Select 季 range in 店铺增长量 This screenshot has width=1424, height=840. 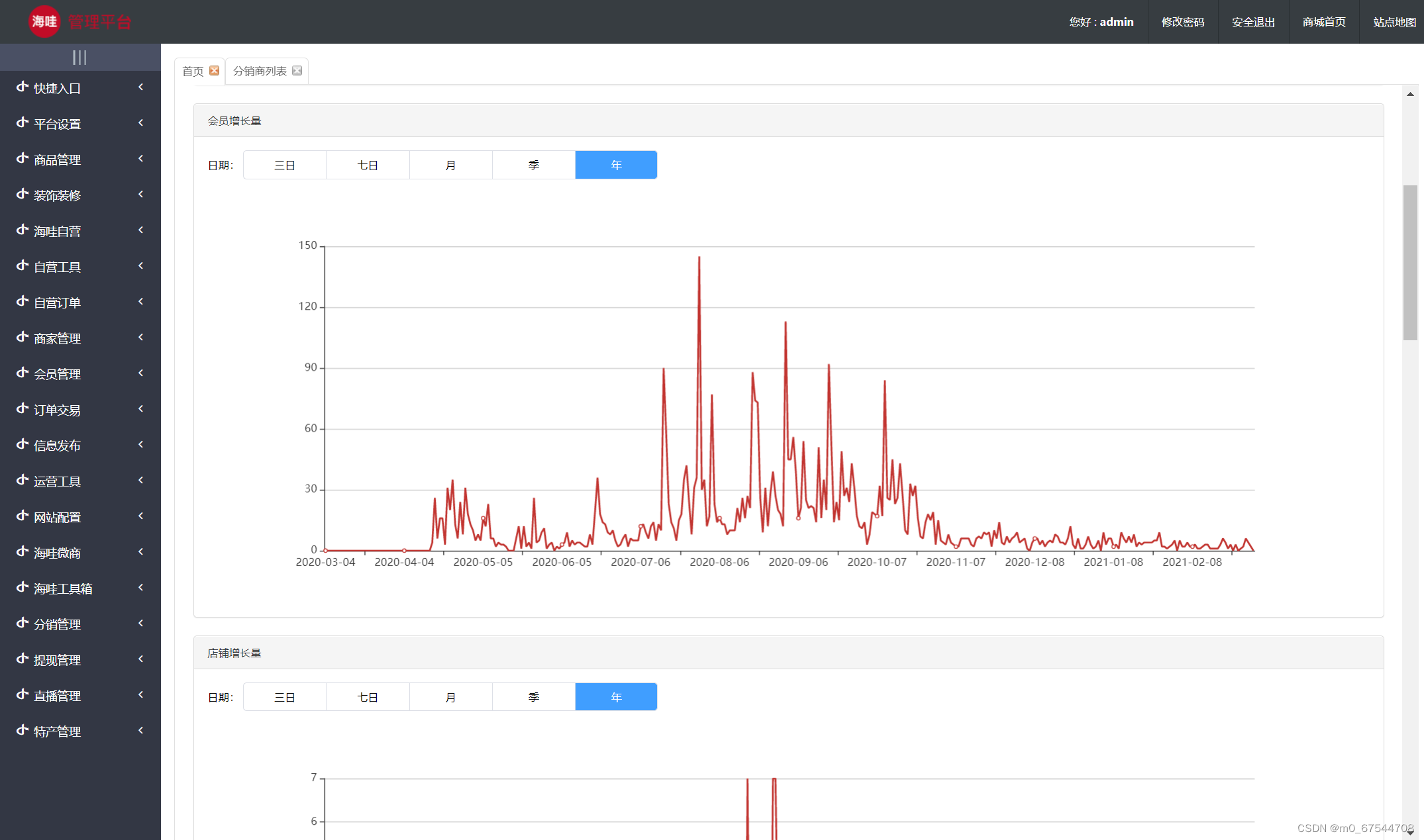(533, 697)
